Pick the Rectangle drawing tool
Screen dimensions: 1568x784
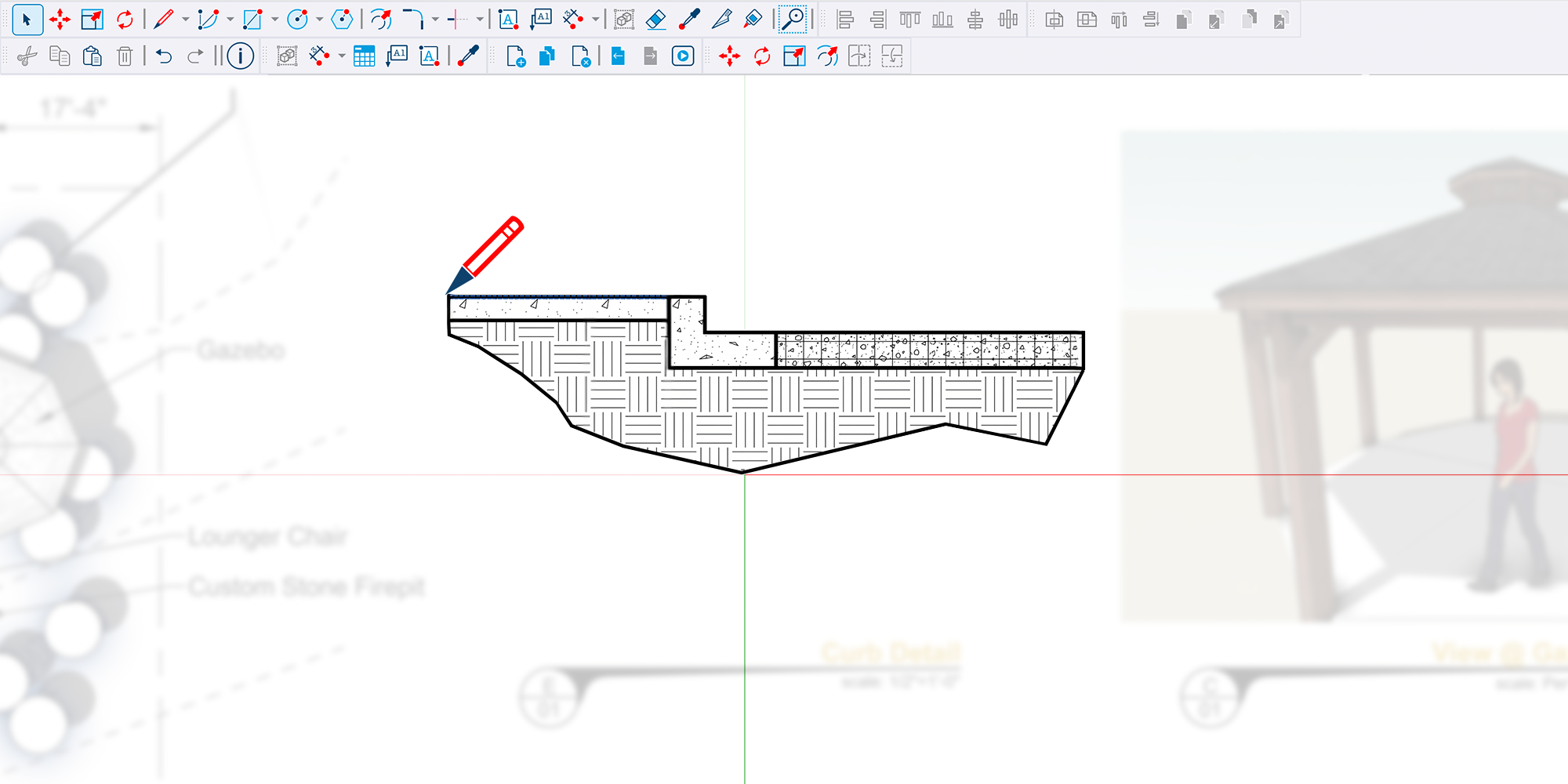(252, 20)
